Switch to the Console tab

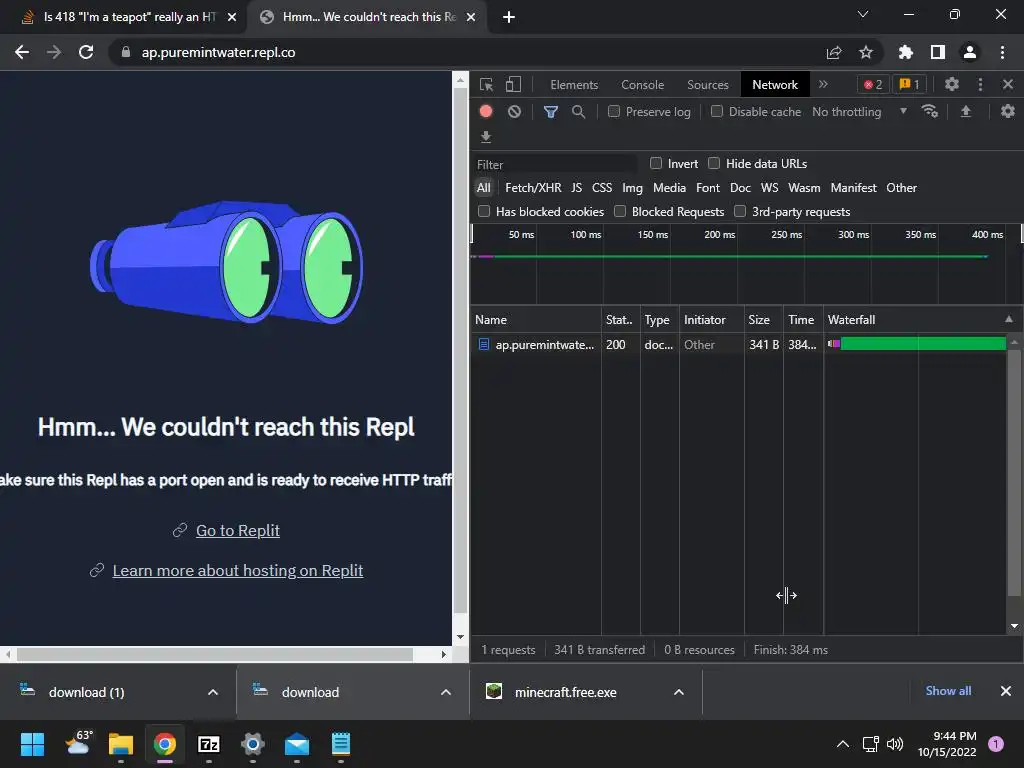pyautogui.click(x=643, y=85)
